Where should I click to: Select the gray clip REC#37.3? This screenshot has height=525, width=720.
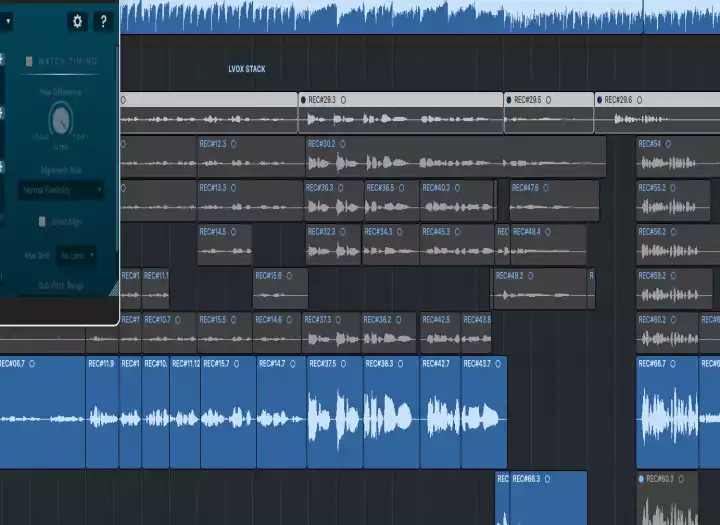(x=331, y=333)
